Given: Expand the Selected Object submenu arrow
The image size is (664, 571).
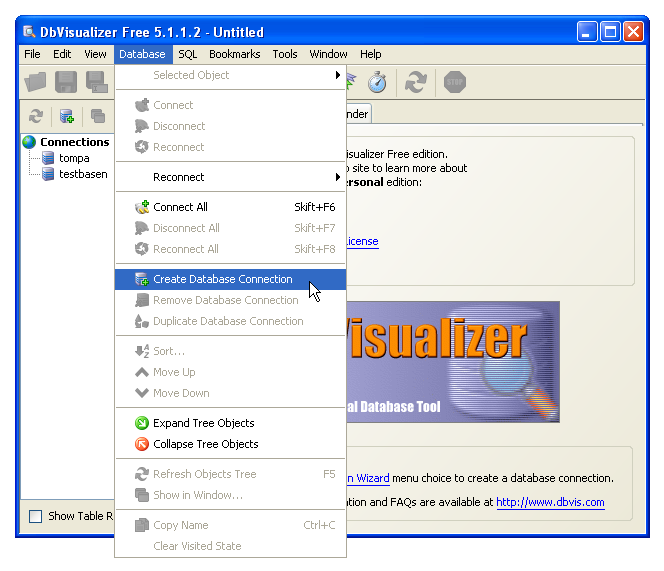Looking at the screenshot, I should click(338, 75).
